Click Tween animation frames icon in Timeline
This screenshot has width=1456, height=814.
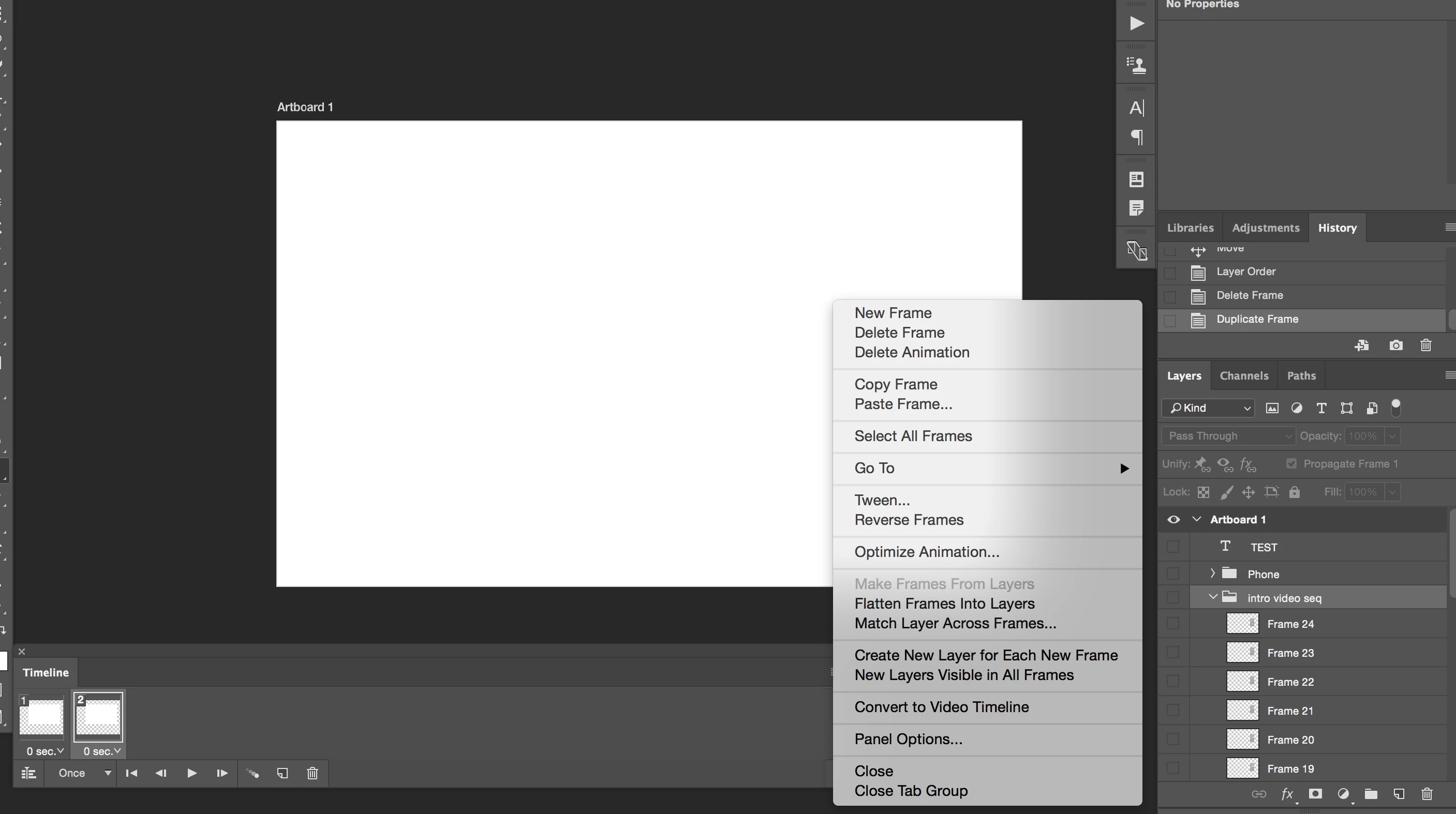tap(252, 773)
